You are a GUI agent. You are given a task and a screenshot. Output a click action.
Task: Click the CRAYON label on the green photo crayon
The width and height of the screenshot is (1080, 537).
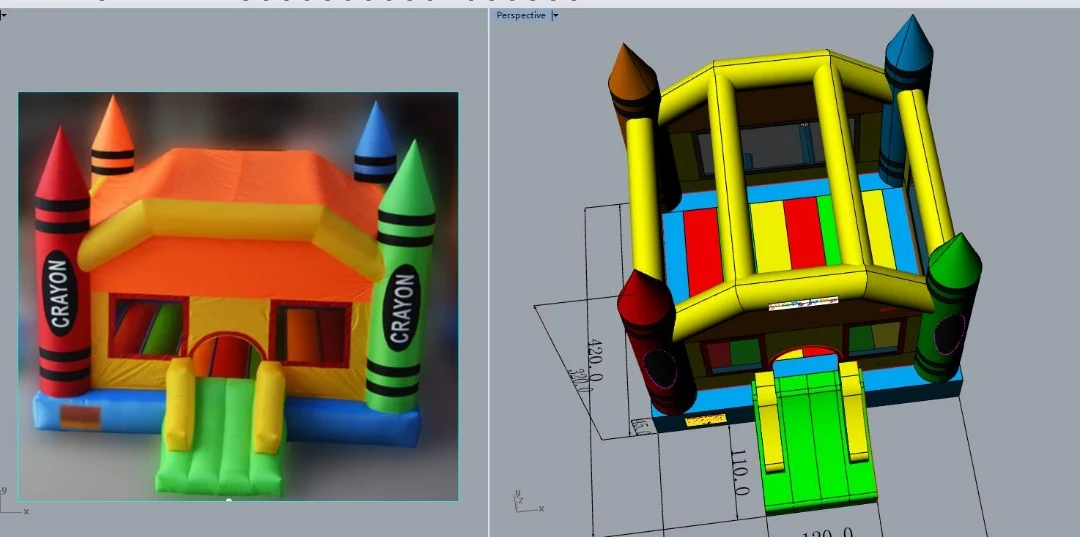401,307
